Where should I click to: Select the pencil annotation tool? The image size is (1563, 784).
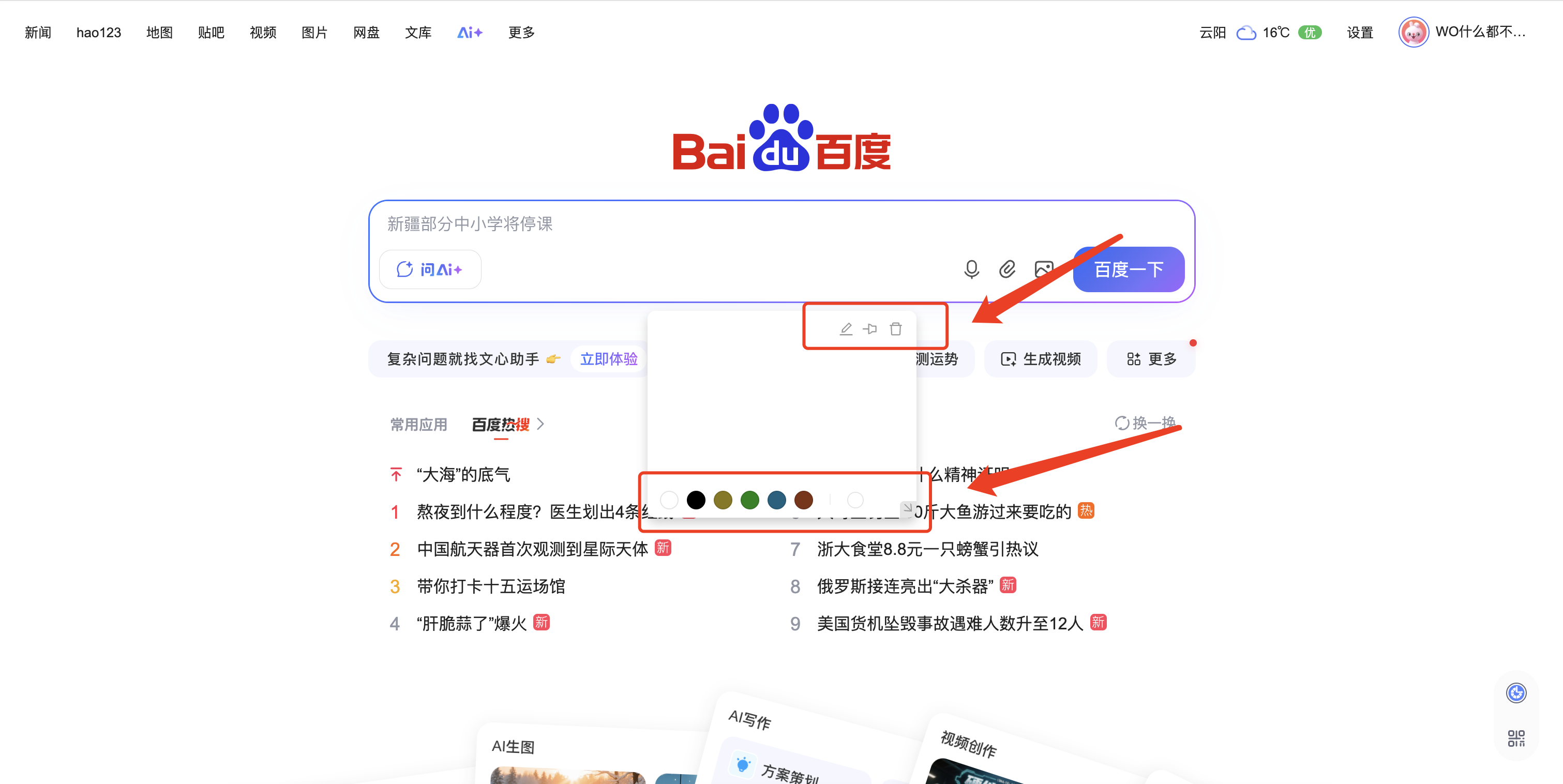coord(847,328)
